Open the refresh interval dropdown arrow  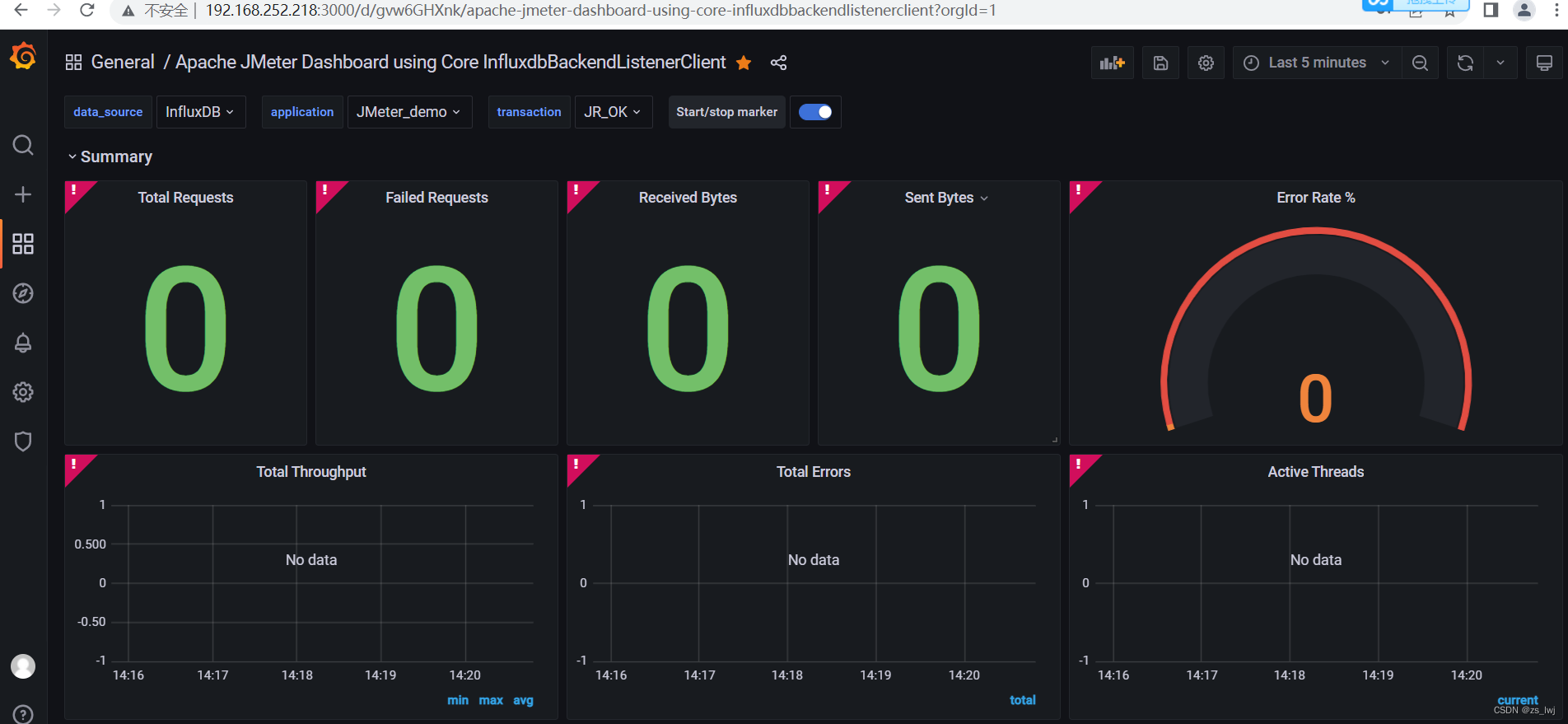pyautogui.click(x=1500, y=63)
